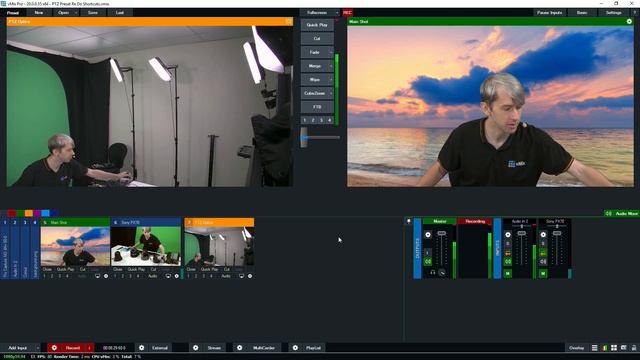Click the Main Shot input monitor icon
This screenshot has width=640, height=360.
(98, 276)
